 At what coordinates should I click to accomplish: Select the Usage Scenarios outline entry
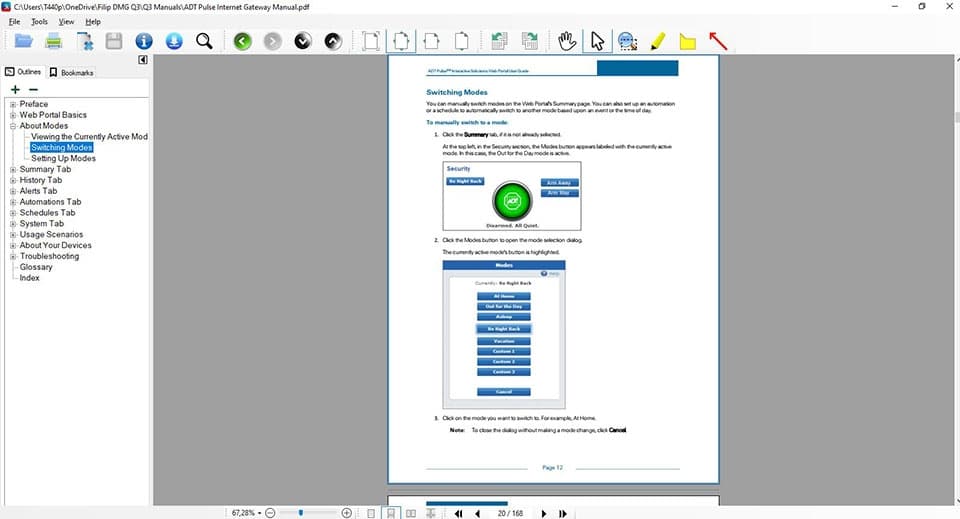51,234
